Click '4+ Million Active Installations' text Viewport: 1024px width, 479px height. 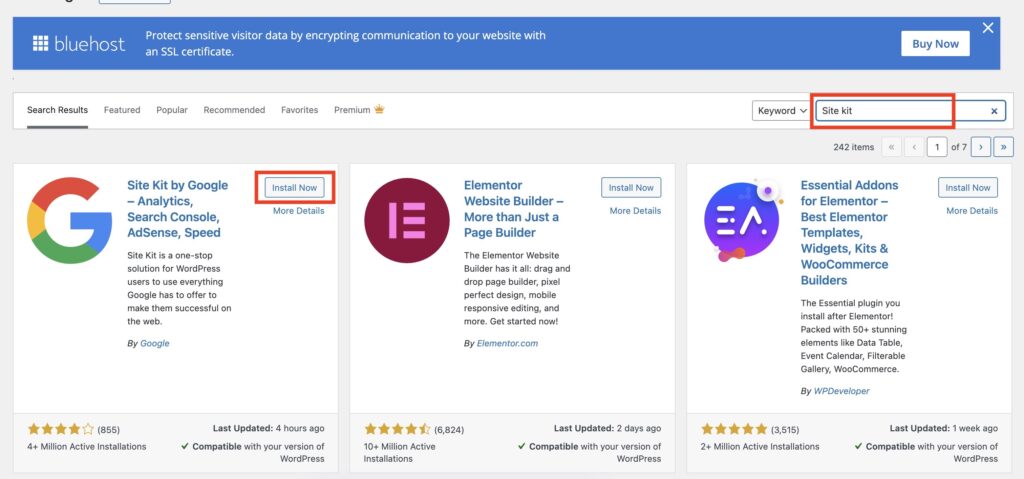pyautogui.click(x=87, y=446)
